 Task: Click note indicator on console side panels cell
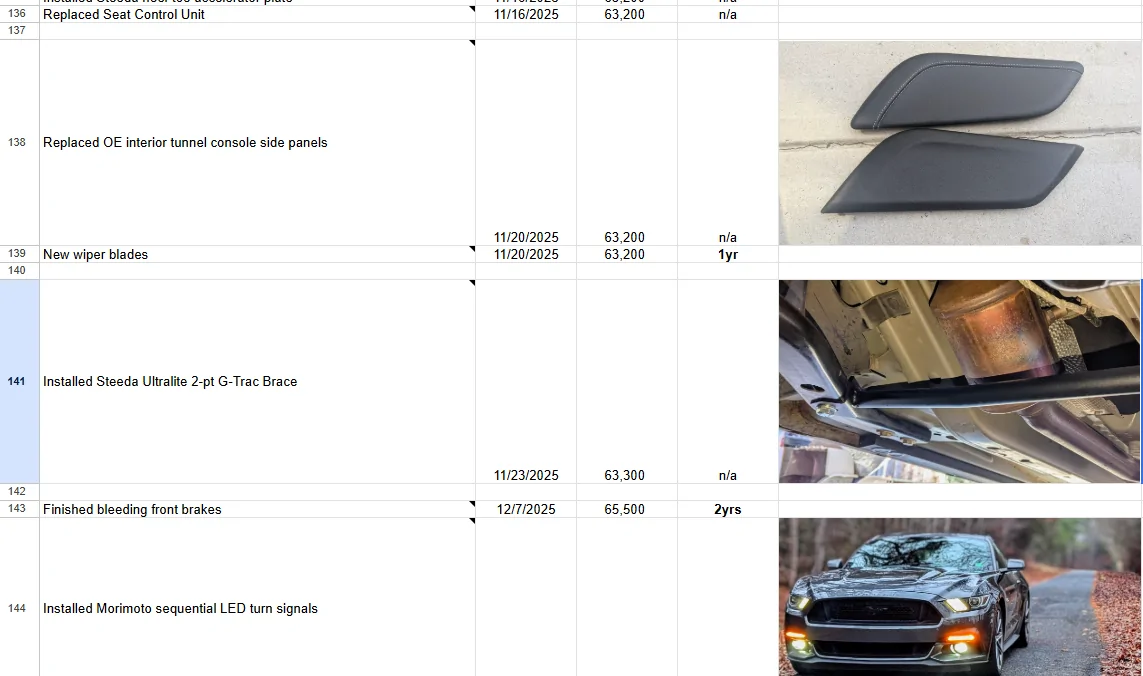pyautogui.click(x=472, y=43)
